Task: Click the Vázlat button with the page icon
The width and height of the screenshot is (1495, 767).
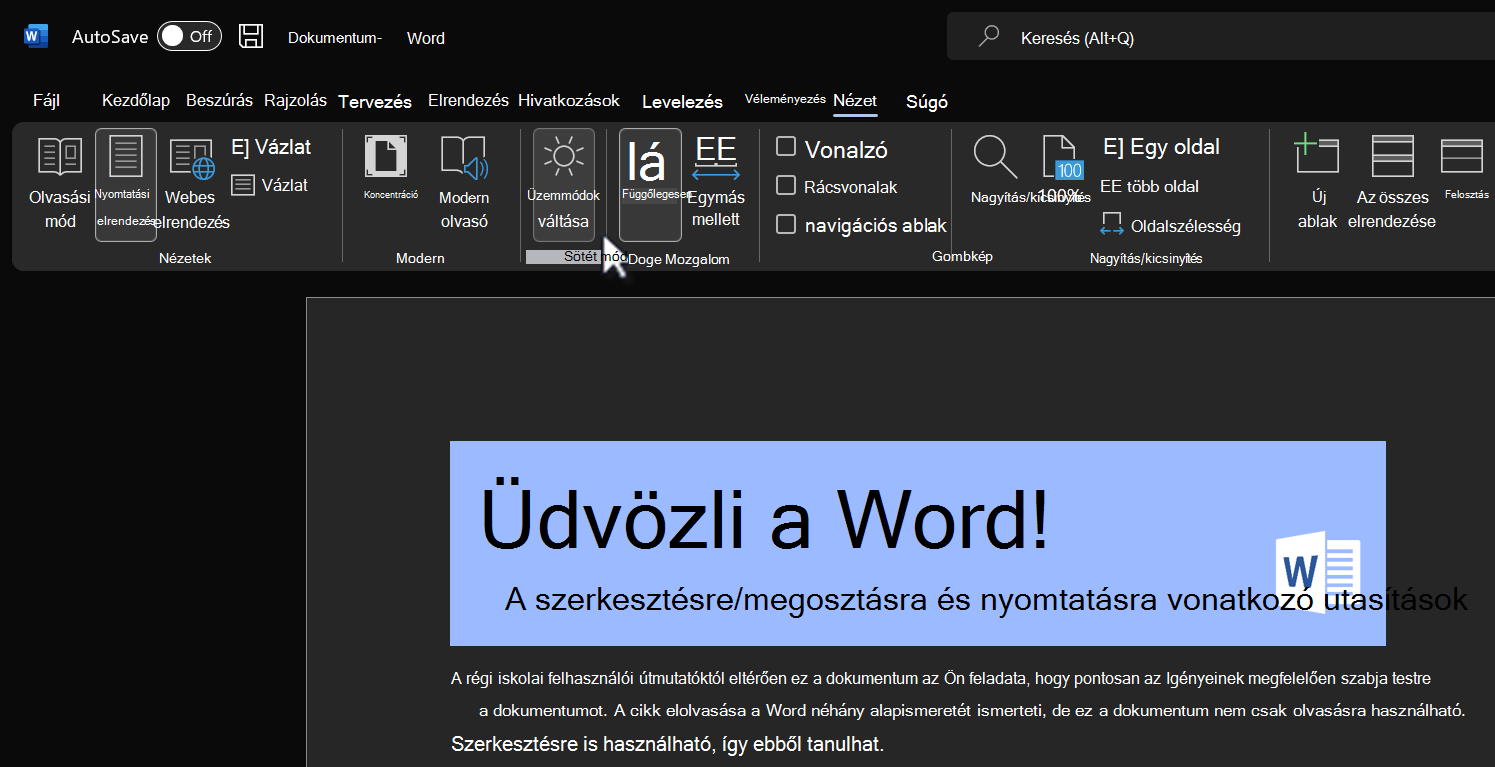Action: coord(270,185)
